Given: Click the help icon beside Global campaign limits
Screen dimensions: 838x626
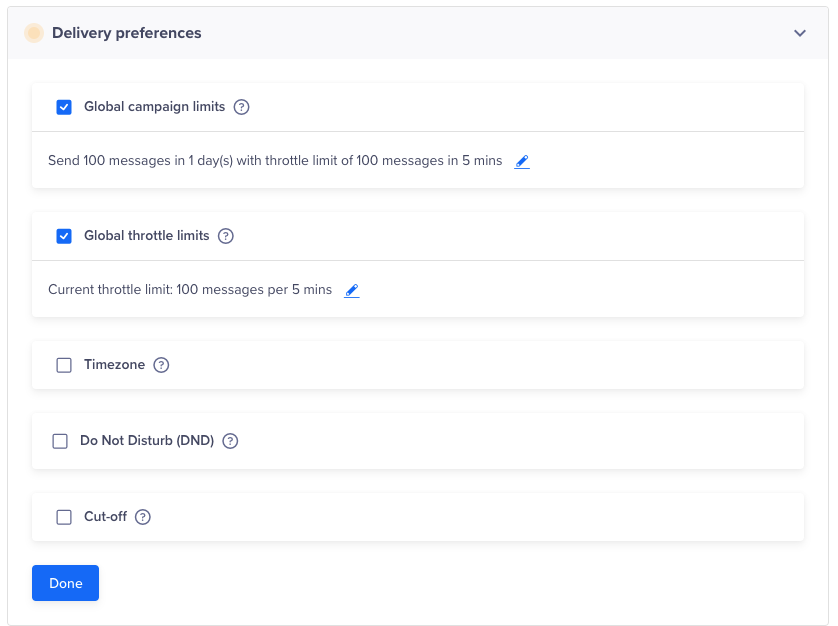Looking at the screenshot, I should 241,107.
